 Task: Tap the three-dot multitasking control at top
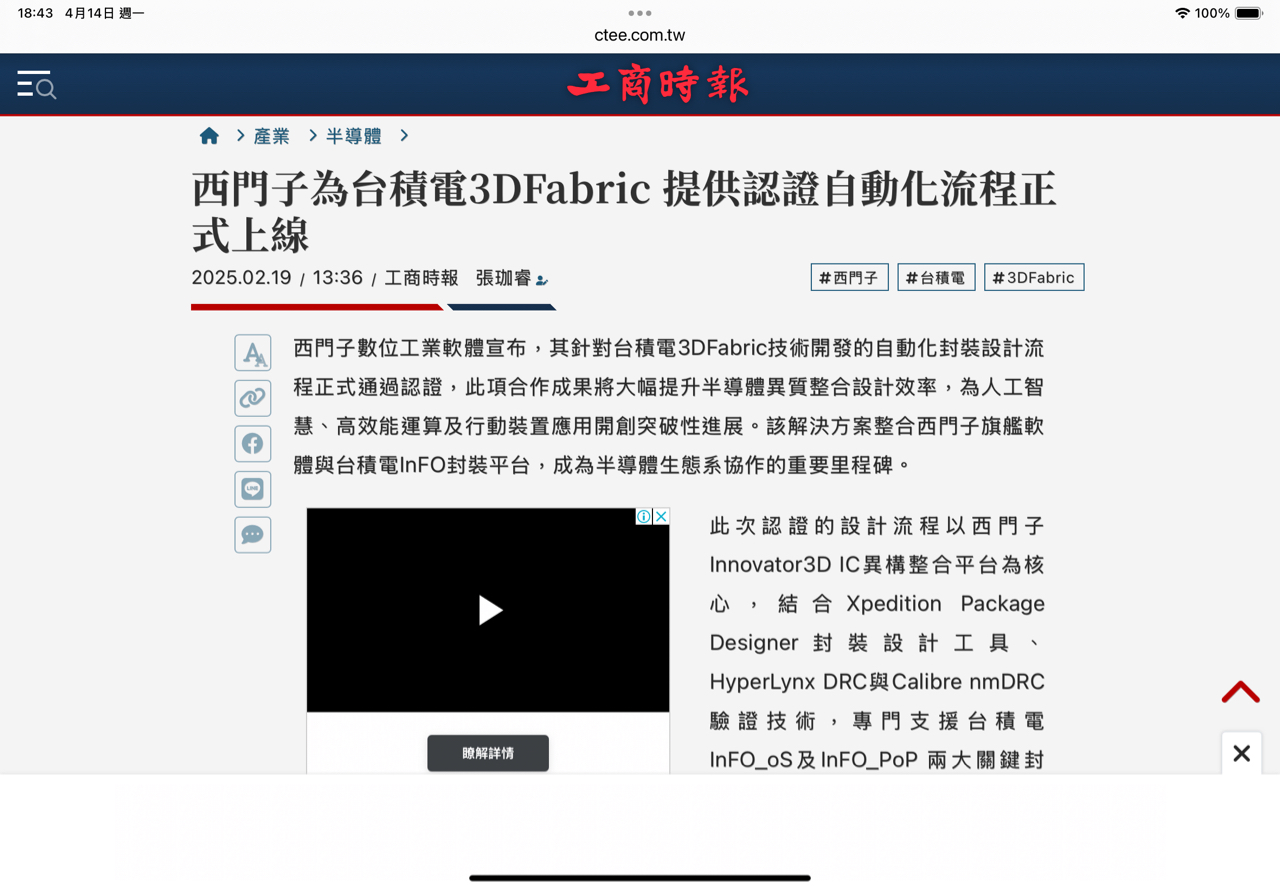point(640,13)
